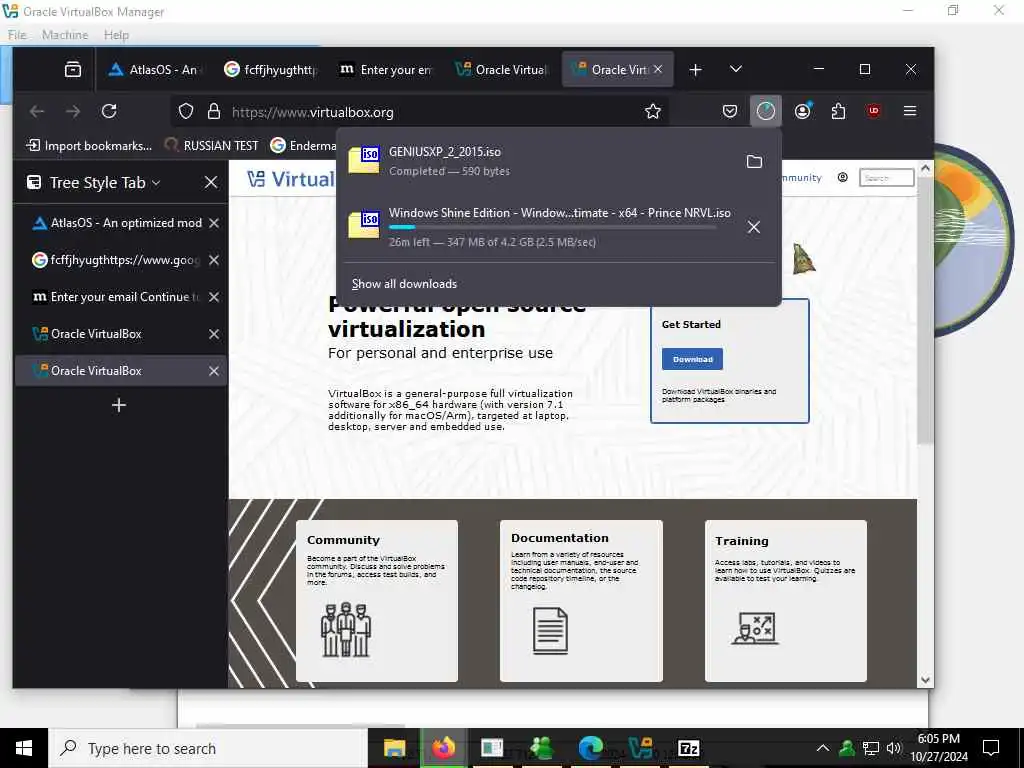Click the VirtualBox site logo

click(291, 179)
